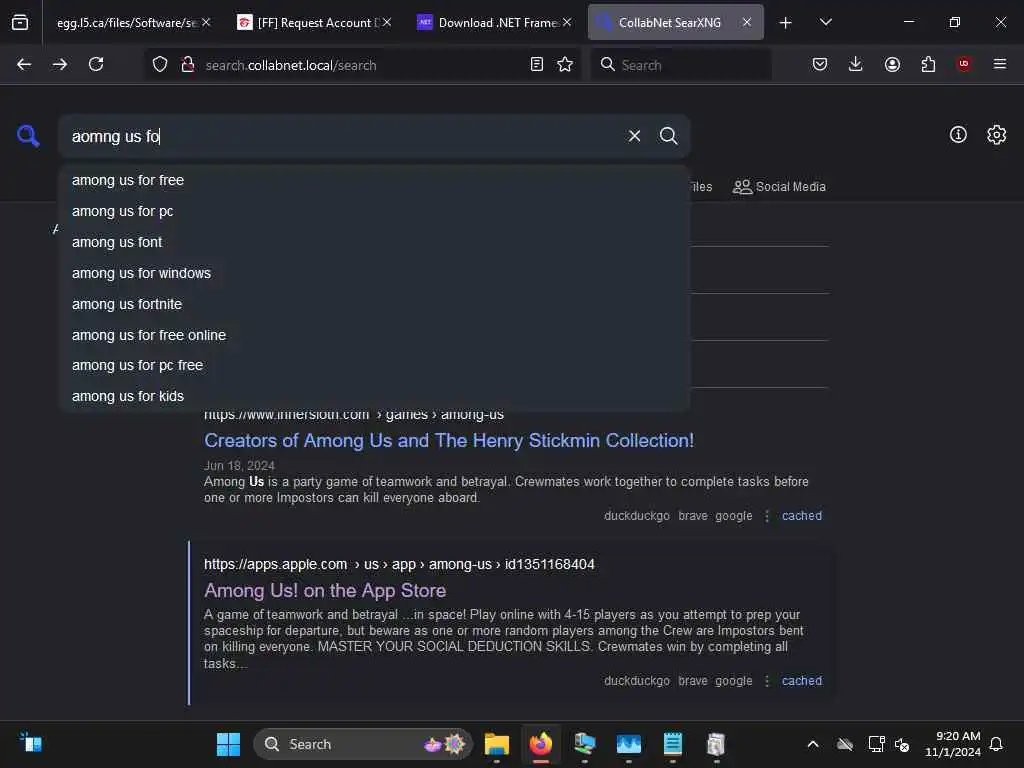Click the SearXNG search query field
1024x768 pixels.
(x=343, y=136)
